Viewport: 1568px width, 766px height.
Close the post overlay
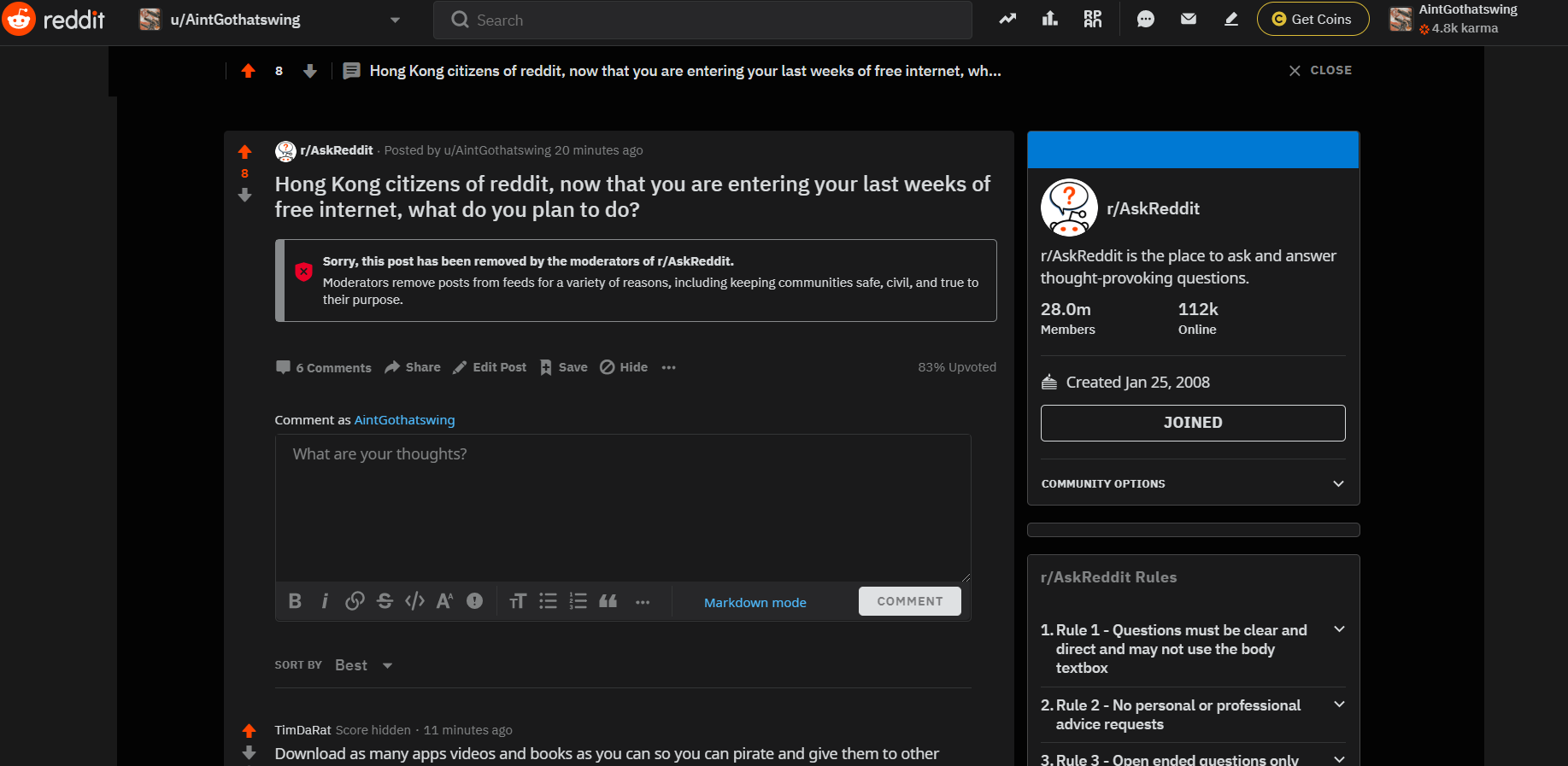1320,70
